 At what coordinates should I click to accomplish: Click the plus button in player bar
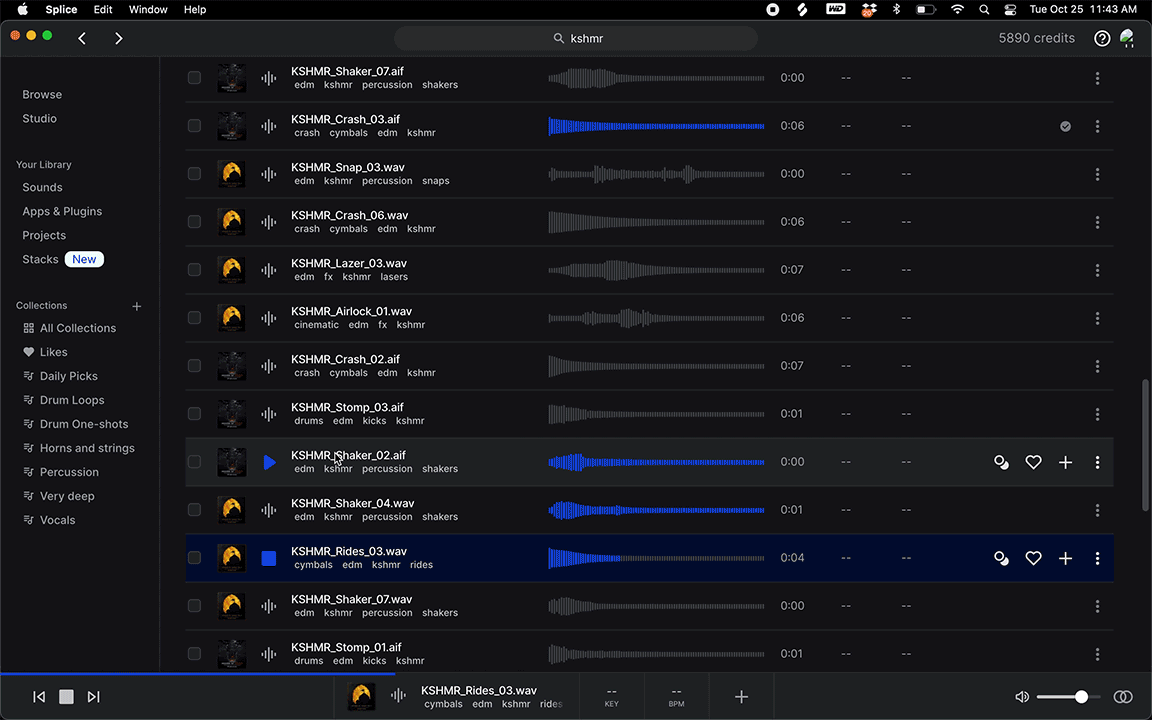tap(741, 696)
